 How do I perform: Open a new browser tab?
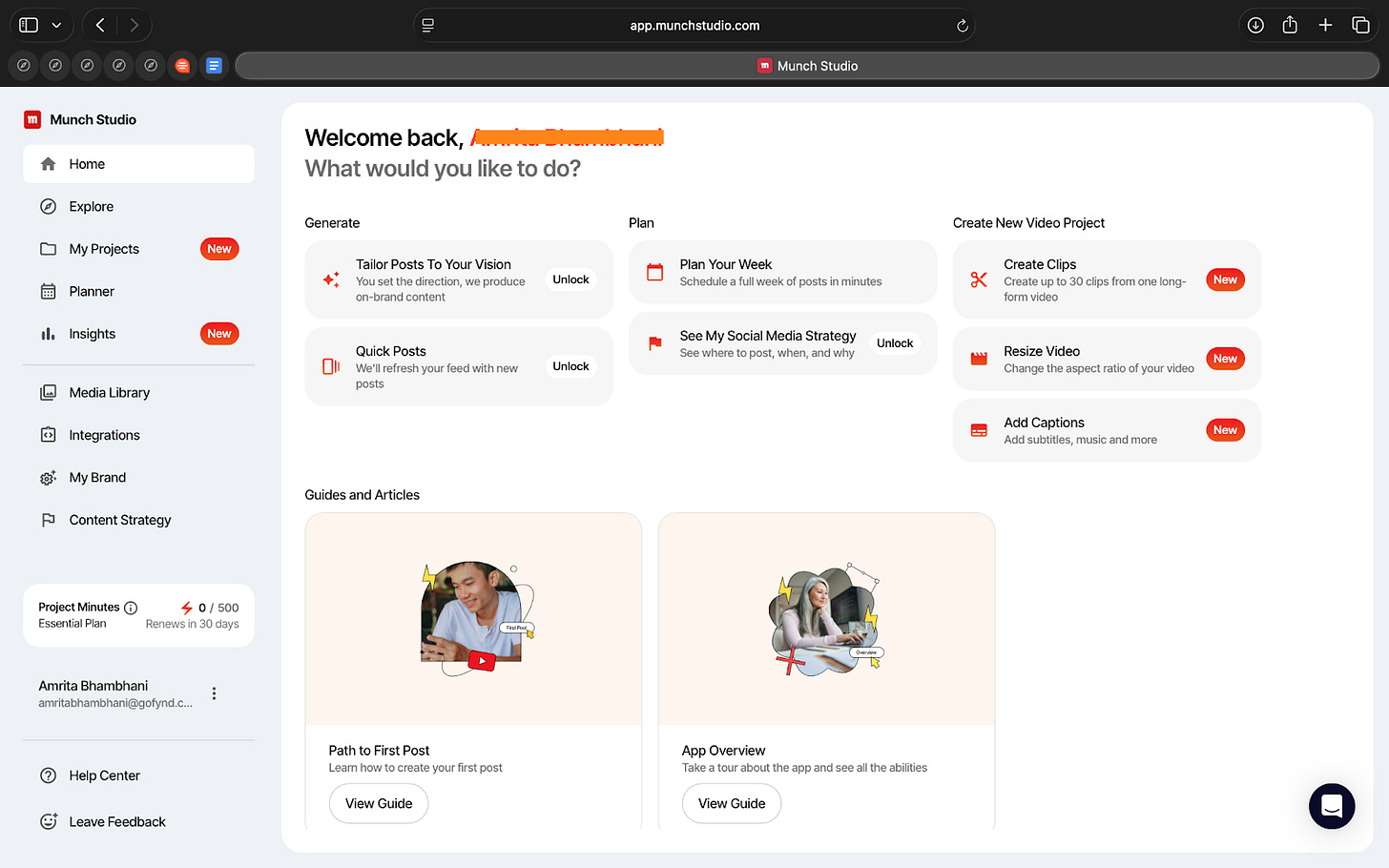pos(1325,26)
